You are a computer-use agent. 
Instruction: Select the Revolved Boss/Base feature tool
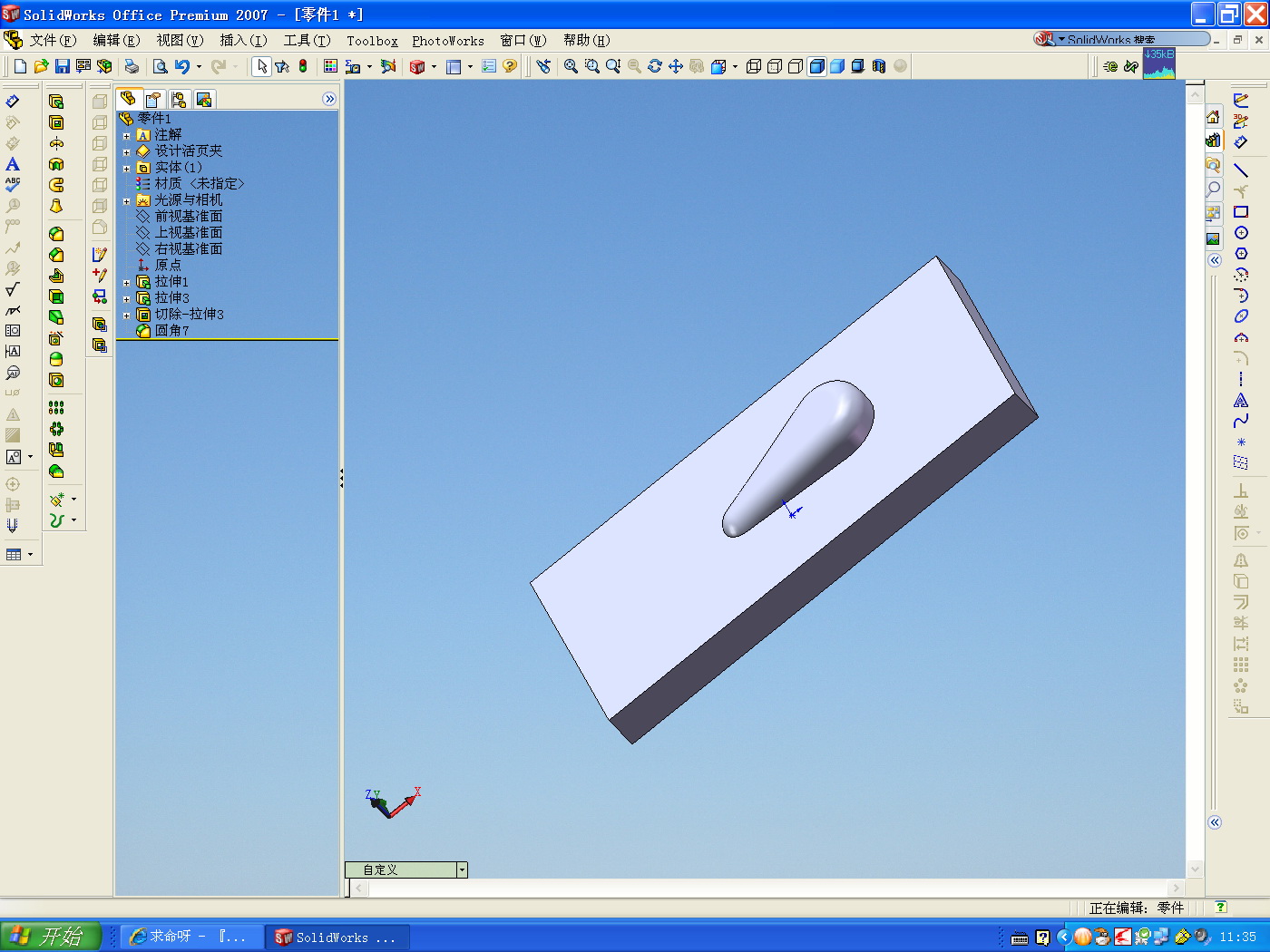coord(56,143)
